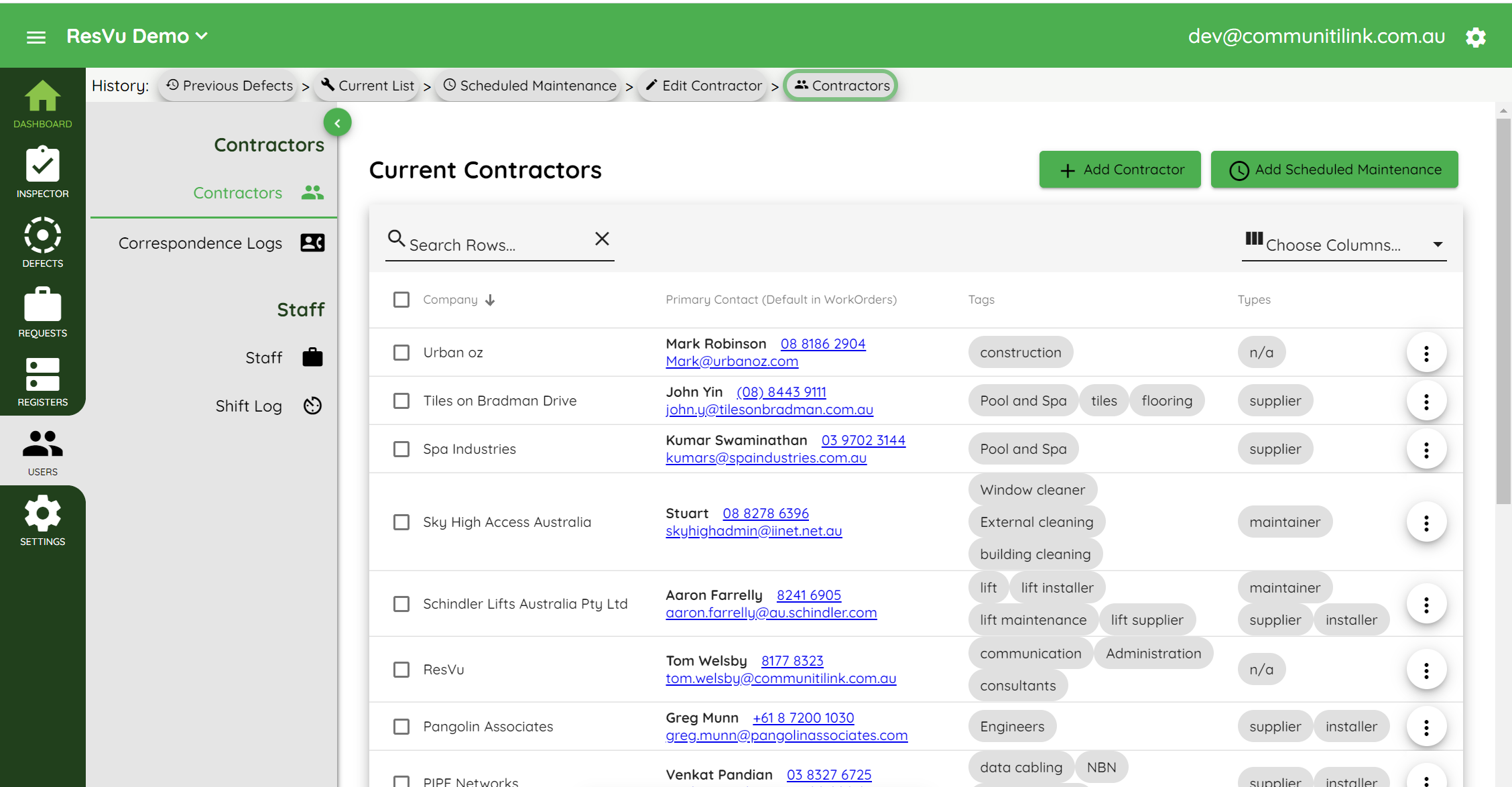Return to Edit Contractor in history

[703, 86]
